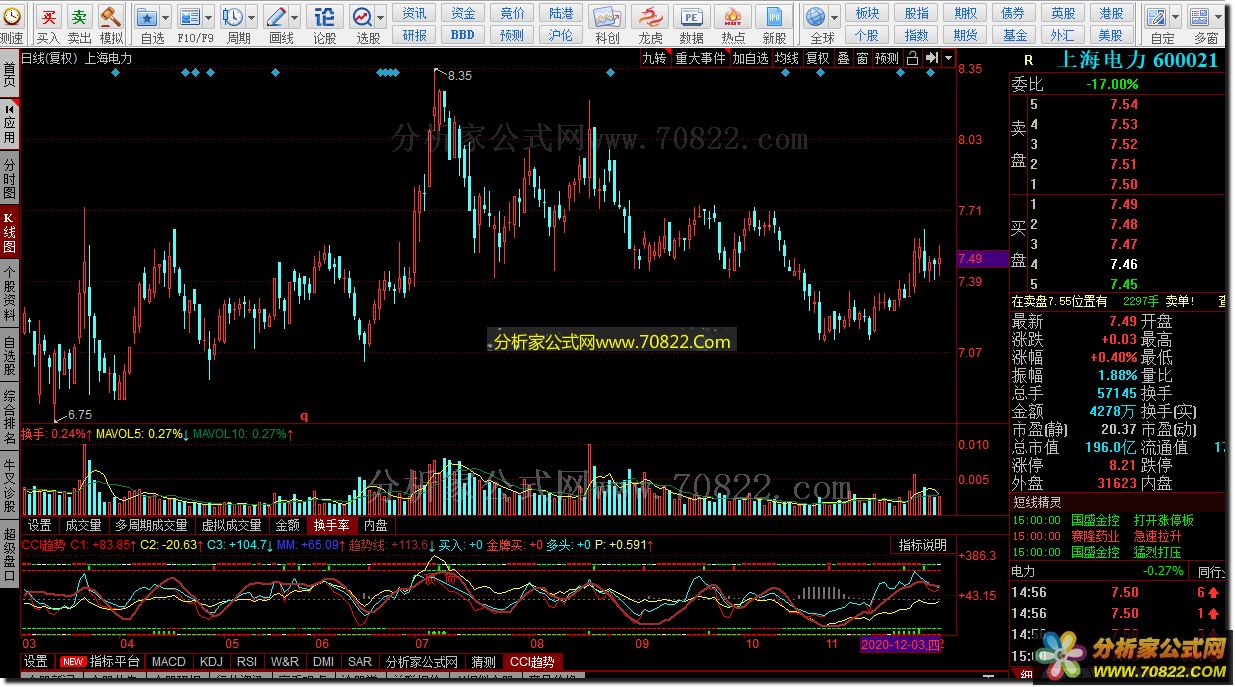Select the 多周期成交量 volume tab
The image size is (1235, 687).
151,525
